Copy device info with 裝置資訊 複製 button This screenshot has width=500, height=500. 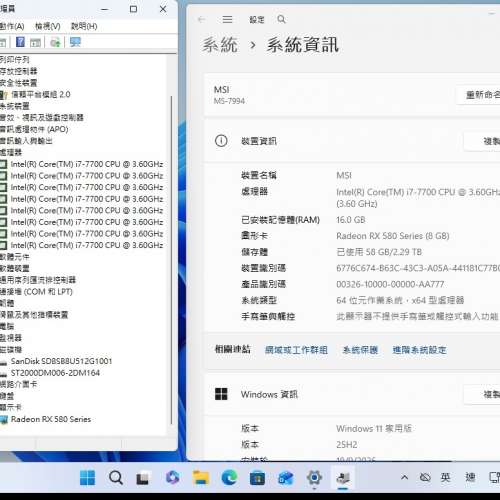point(483,141)
